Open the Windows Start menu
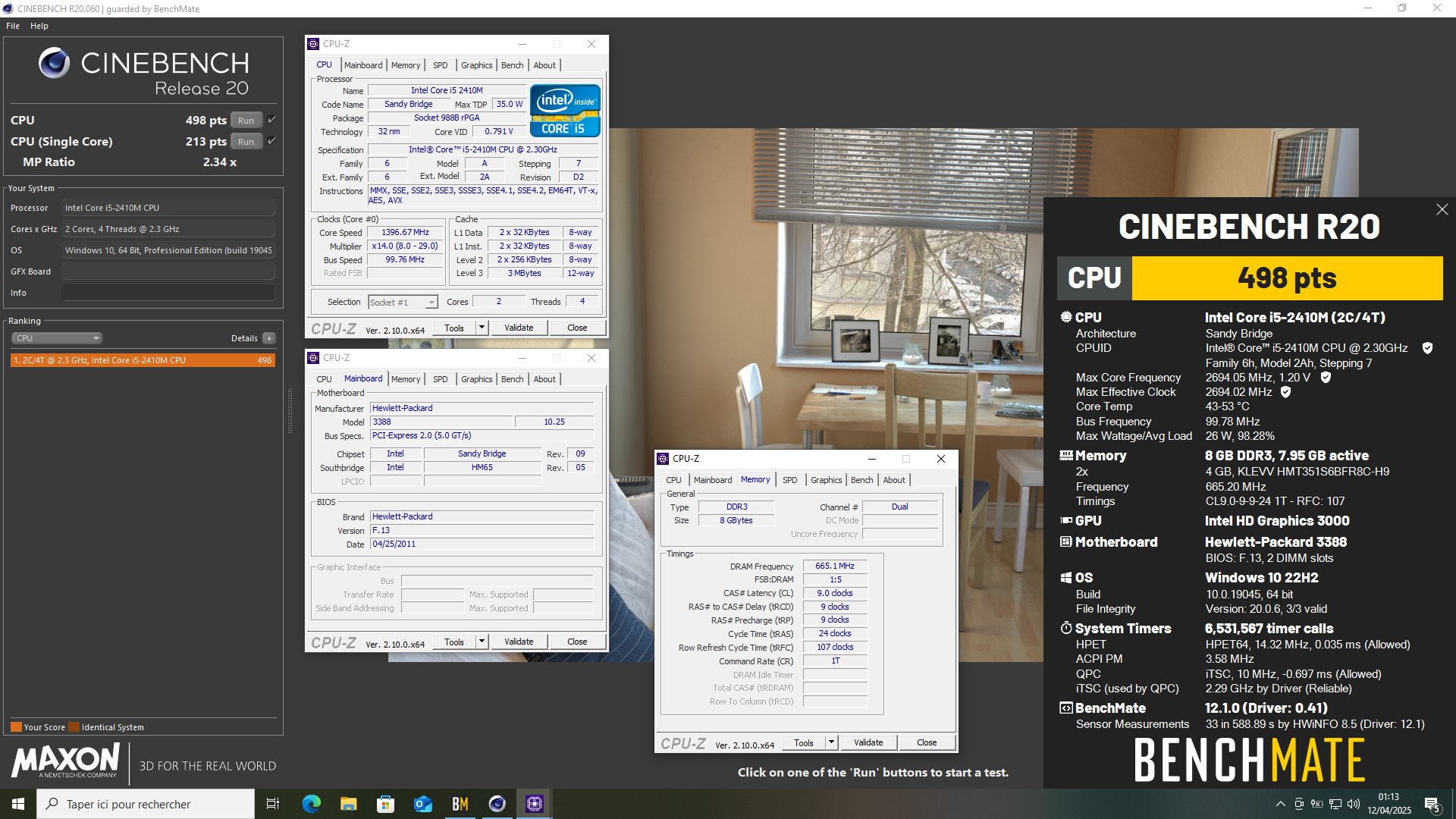The image size is (1456, 819). click(18, 804)
